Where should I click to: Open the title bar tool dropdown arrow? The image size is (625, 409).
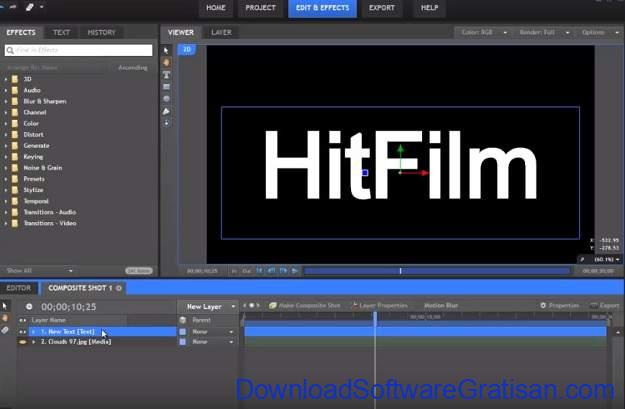pyautogui.click(x=41, y=7)
